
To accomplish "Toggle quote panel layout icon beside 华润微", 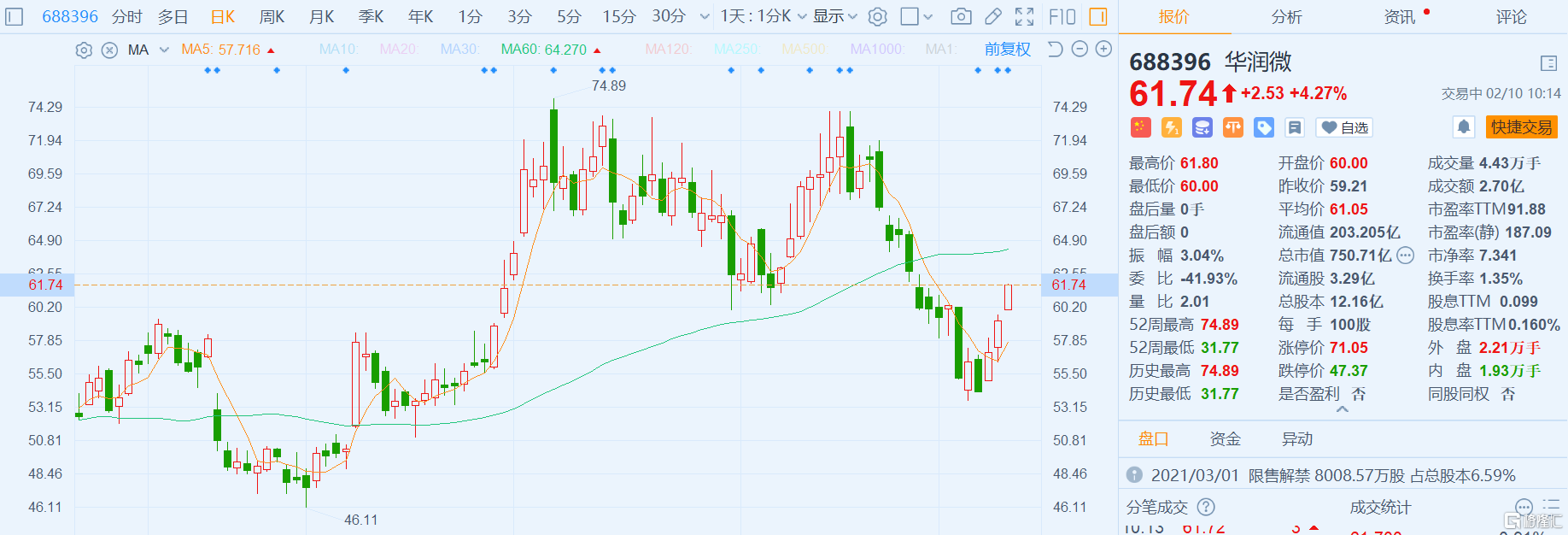I will tap(1548, 63).
